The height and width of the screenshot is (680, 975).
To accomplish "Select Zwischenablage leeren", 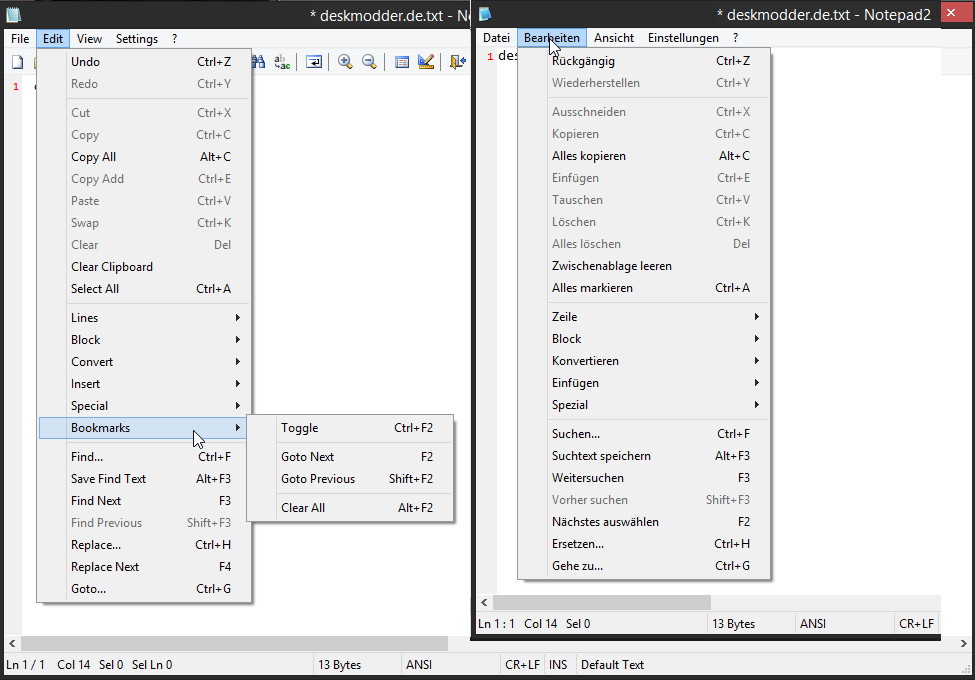I will coord(644,266).
